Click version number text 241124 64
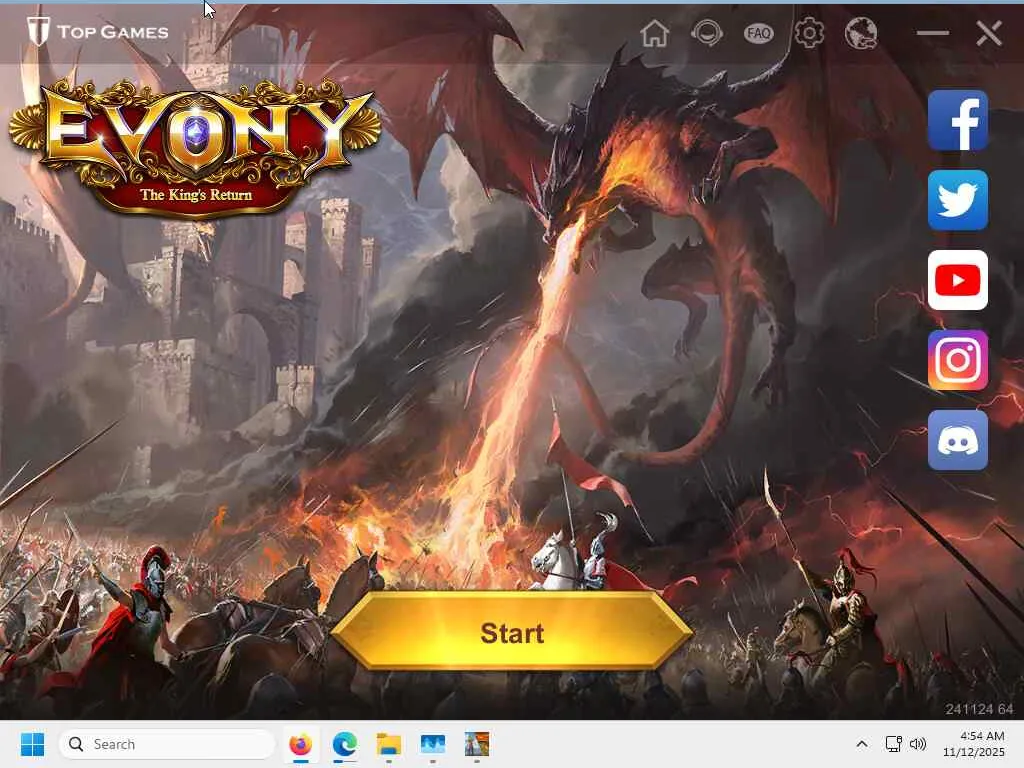Screen dimensions: 1024x768 [979, 709]
